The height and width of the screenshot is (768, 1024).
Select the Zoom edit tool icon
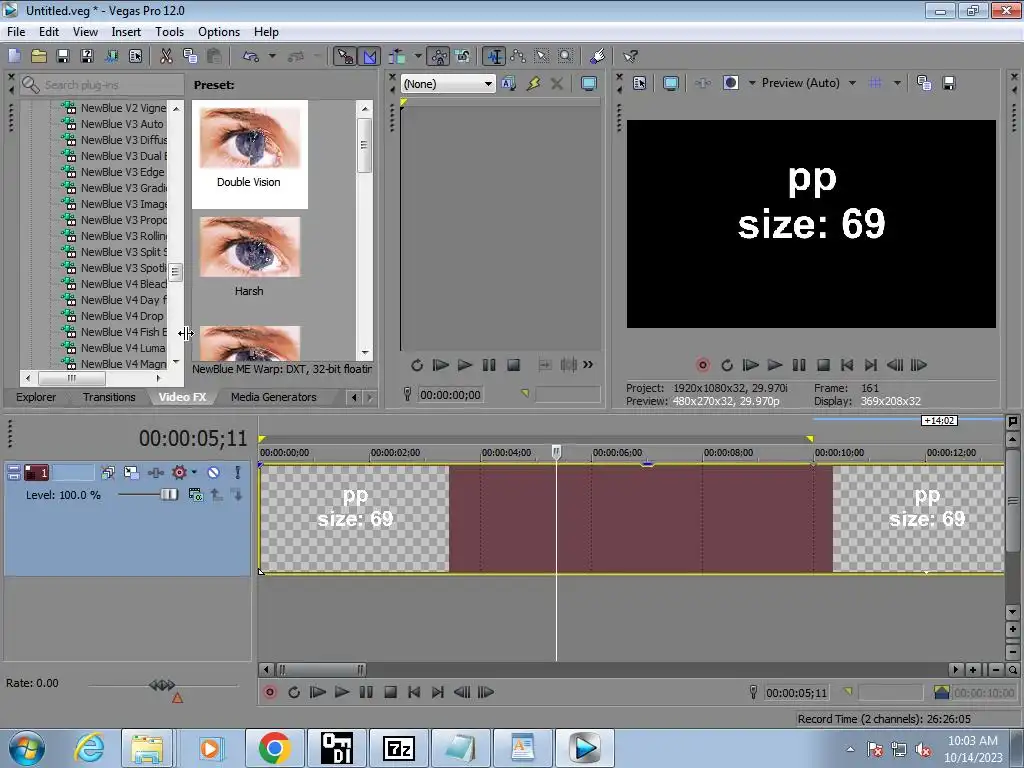coord(566,56)
